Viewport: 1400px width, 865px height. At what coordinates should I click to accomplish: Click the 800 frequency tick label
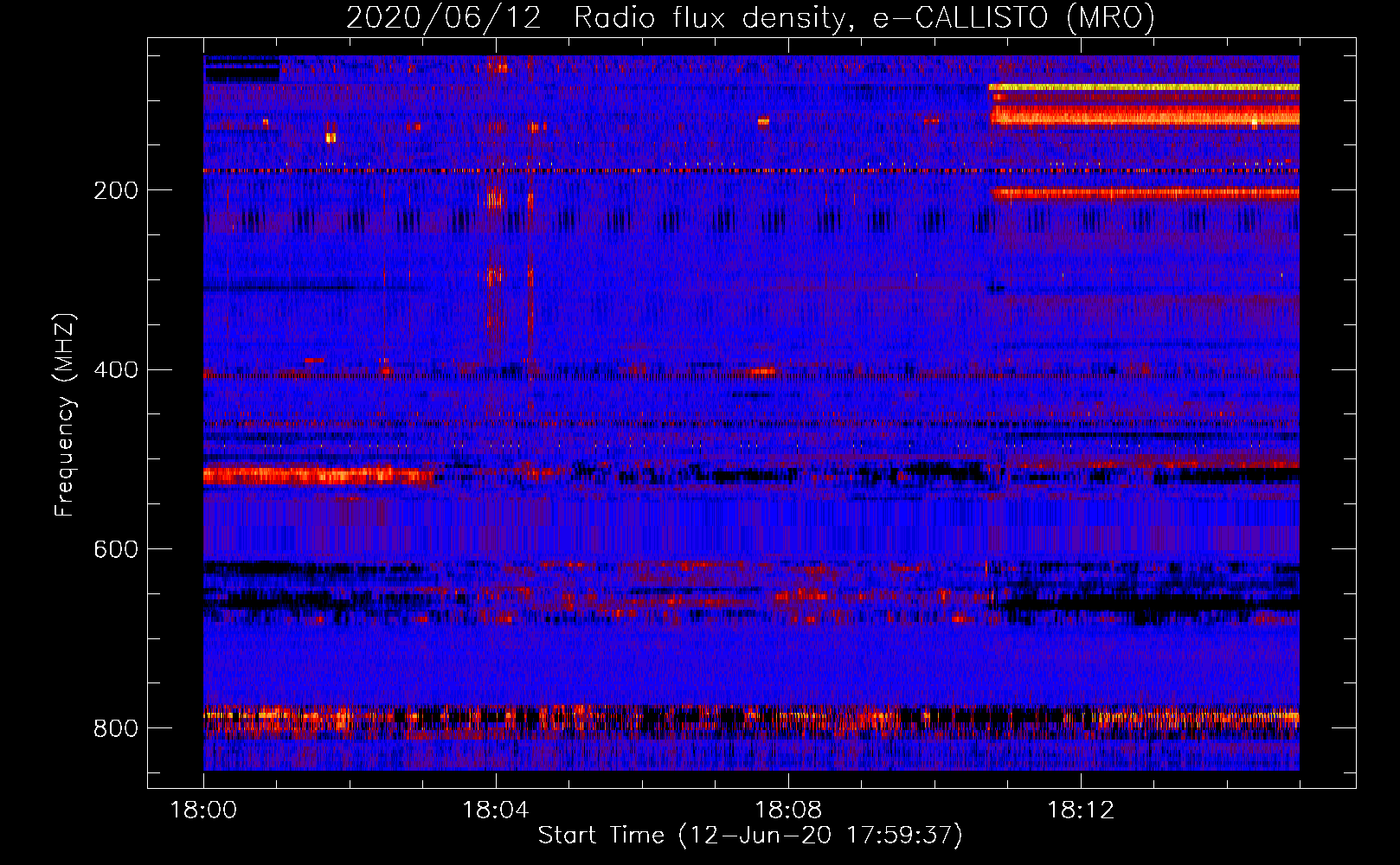coord(116,729)
